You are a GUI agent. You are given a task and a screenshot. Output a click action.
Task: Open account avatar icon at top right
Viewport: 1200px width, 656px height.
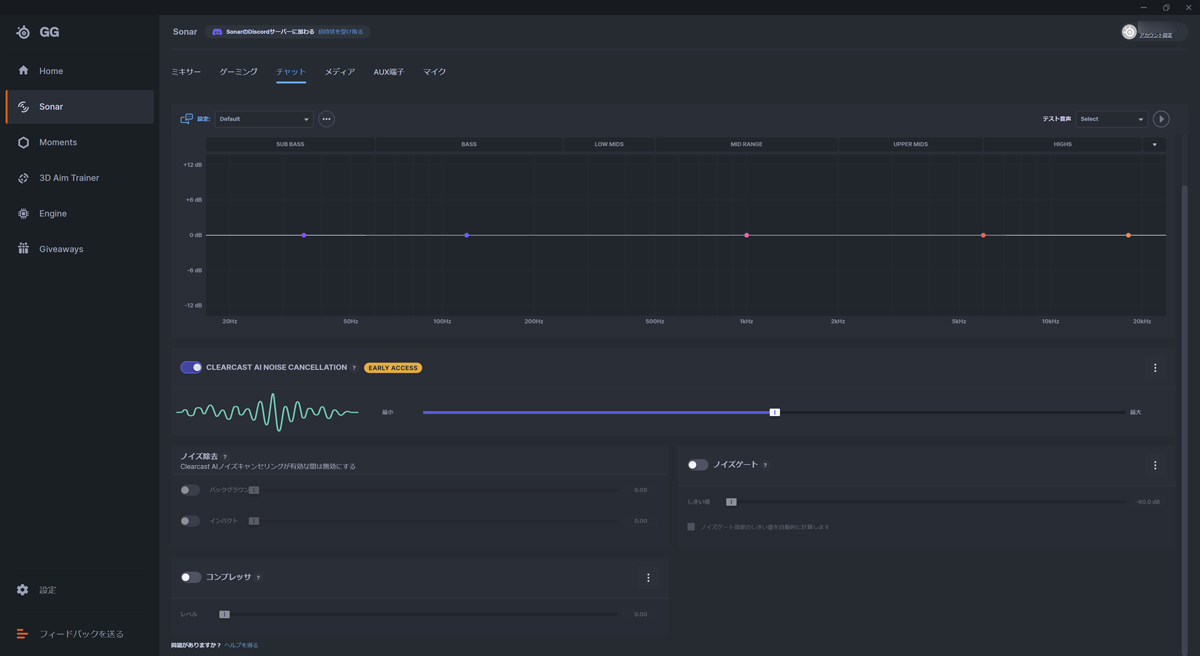pyautogui.click(x=1129, y=32)
